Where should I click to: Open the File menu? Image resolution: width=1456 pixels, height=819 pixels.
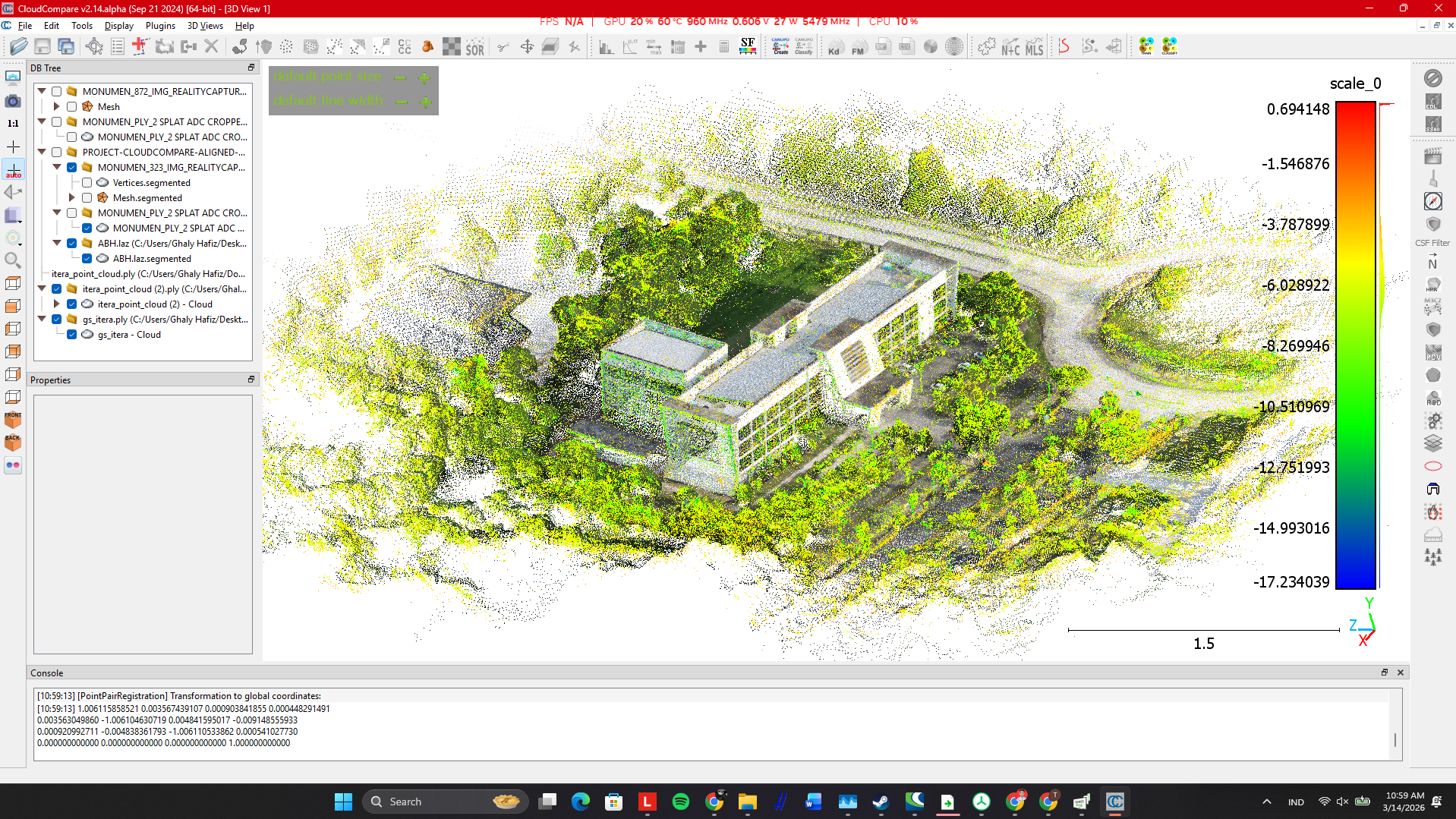25,25
